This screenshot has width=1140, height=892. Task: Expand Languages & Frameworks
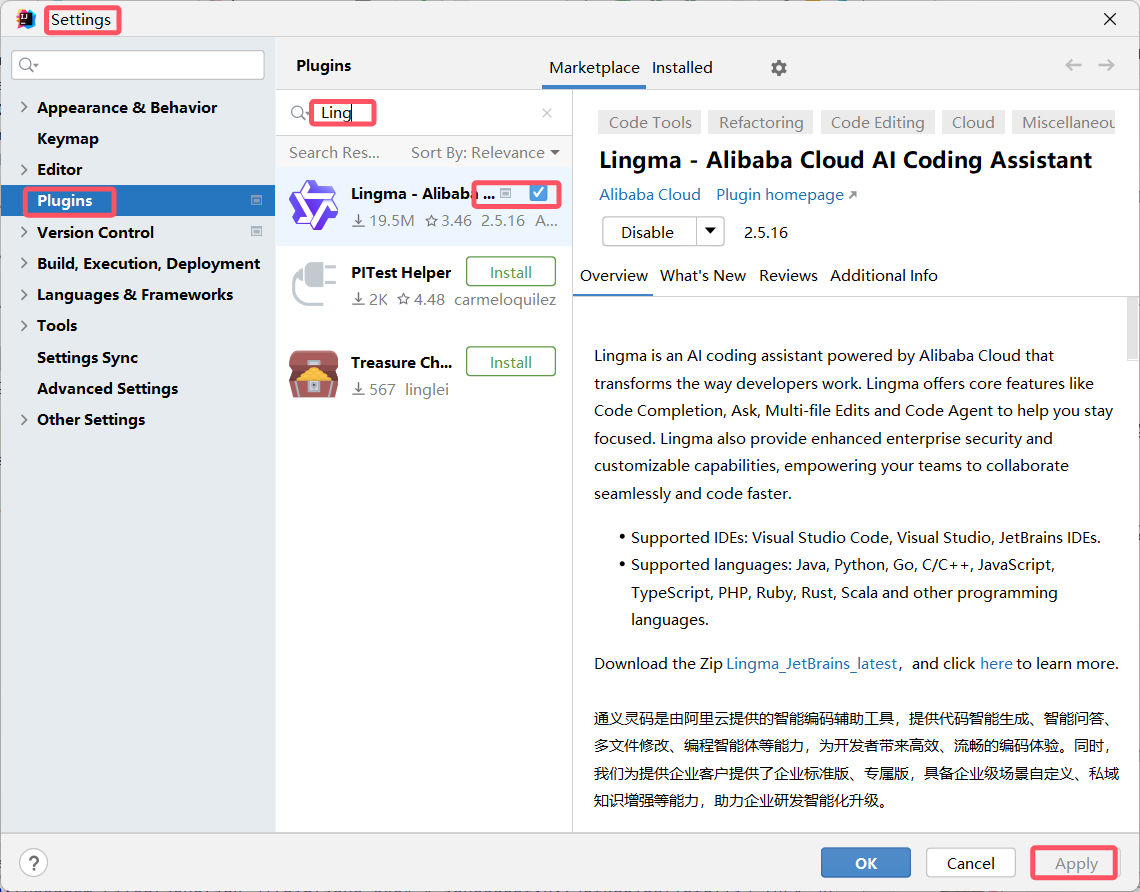(x=24, y=294)
